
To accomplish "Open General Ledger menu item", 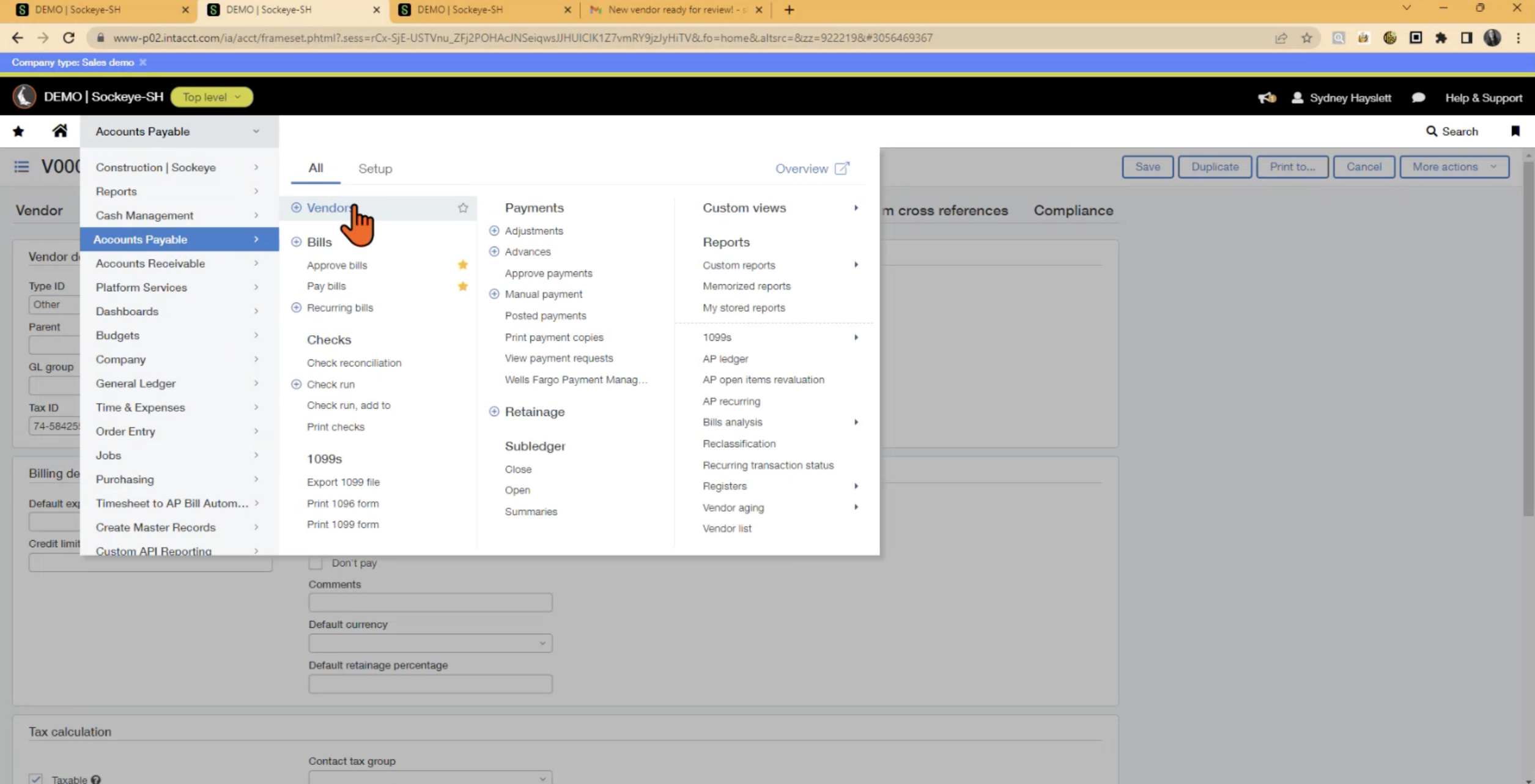I will click(179, 383).
